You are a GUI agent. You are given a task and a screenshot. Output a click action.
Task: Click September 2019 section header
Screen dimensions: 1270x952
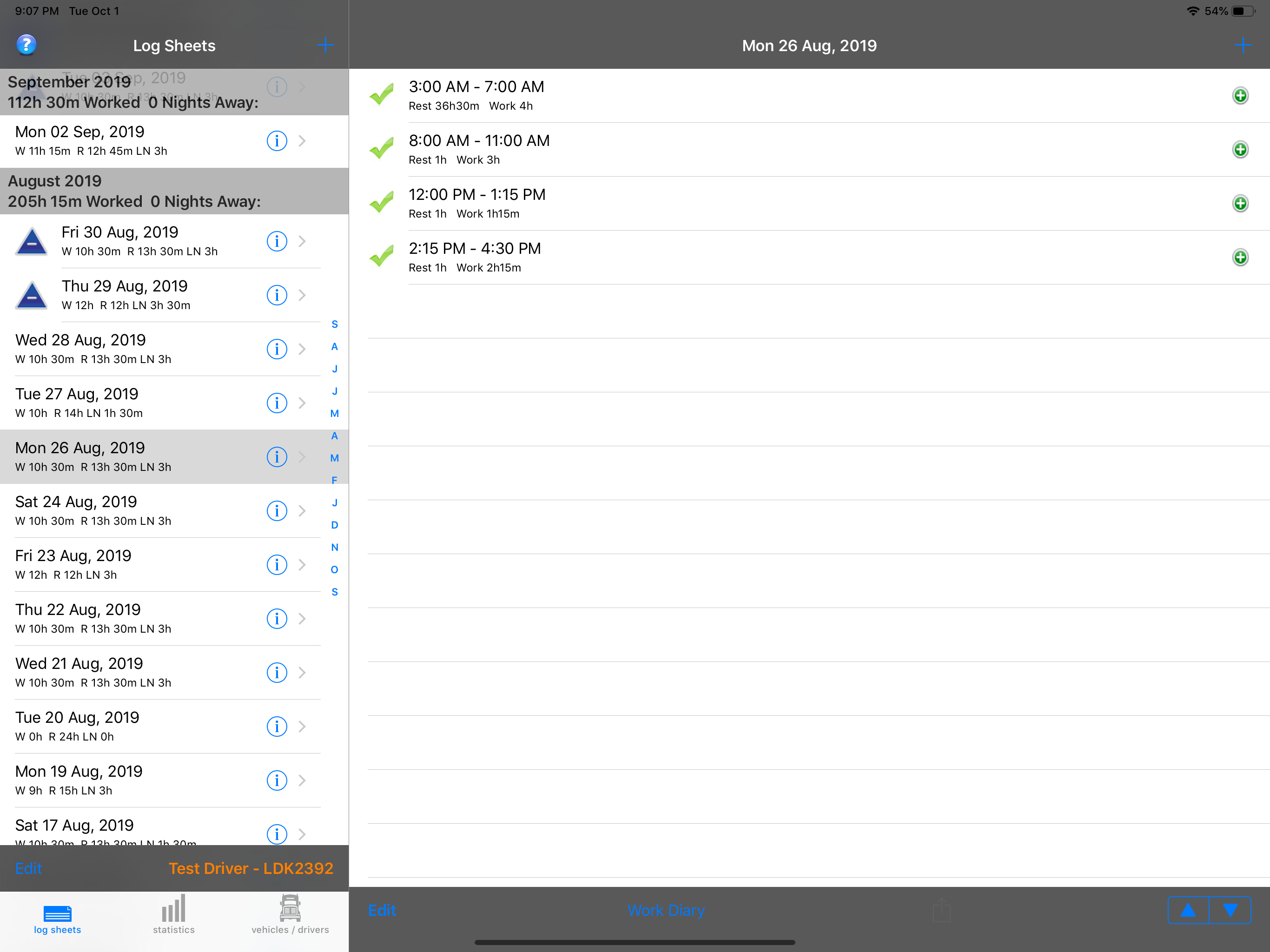point(174,92)
